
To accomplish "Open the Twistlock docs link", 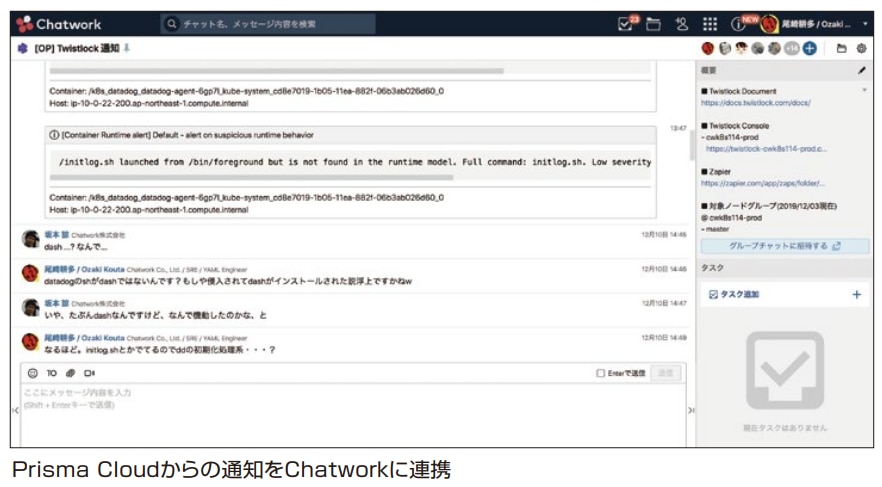I will coord(755,103).
